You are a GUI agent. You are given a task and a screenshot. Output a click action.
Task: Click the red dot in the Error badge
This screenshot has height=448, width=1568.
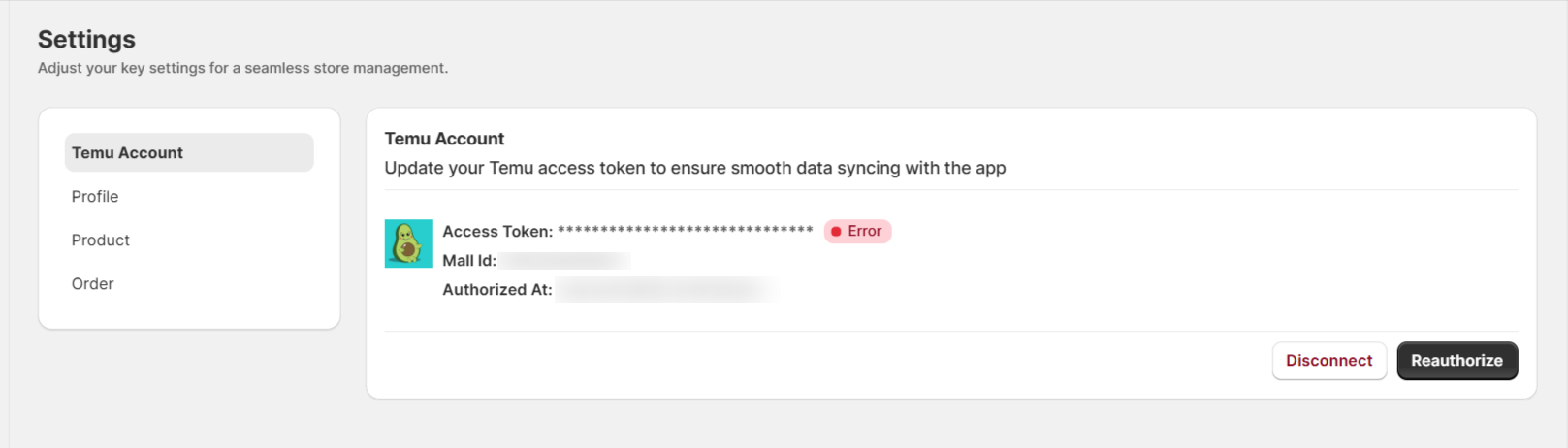pos(836,232)
